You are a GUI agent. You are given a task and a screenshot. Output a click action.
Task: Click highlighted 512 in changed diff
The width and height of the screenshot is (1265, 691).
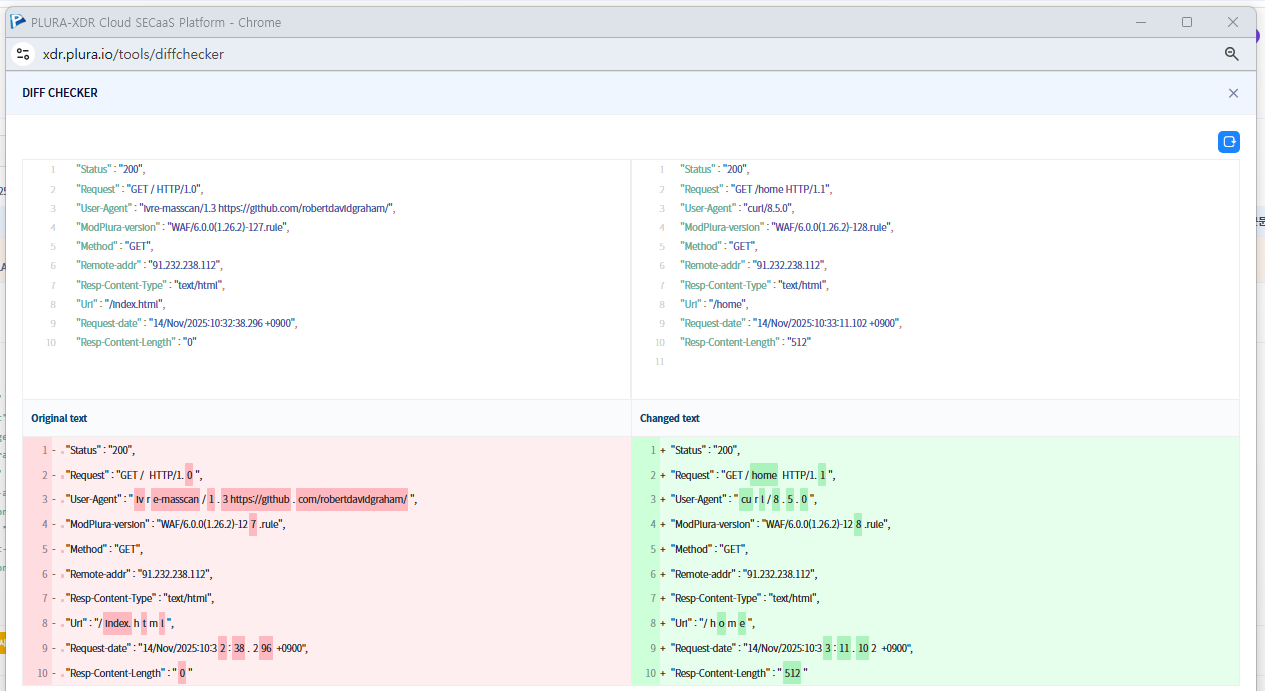(792, 673)
